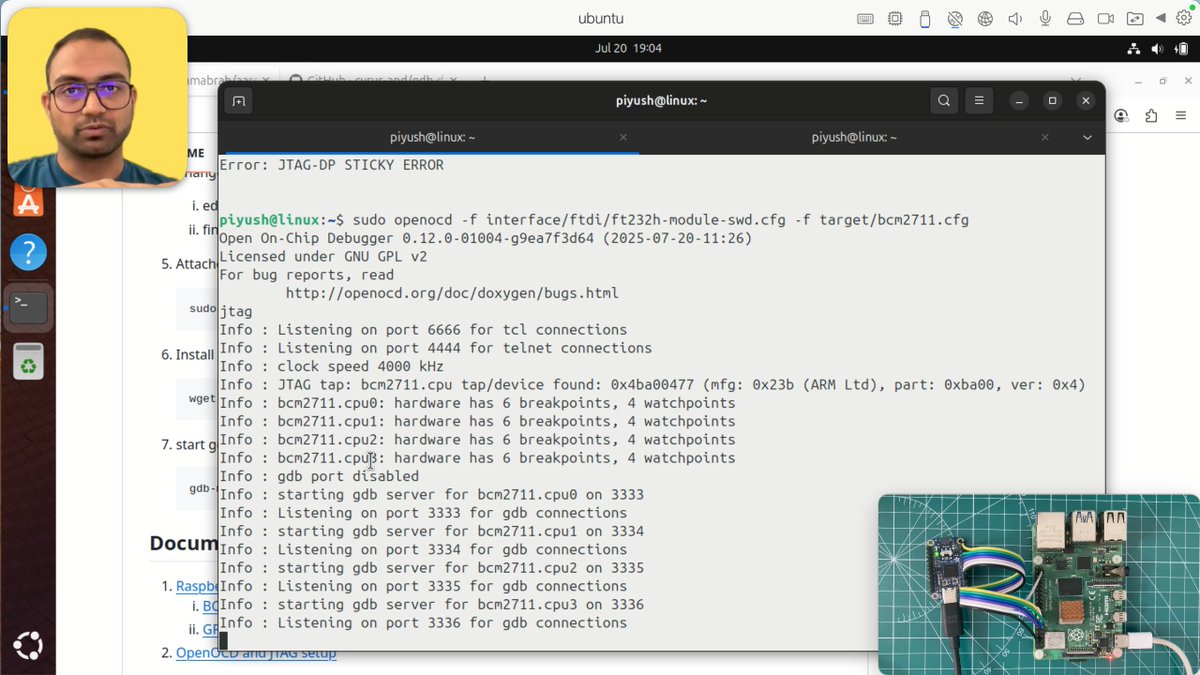1200x675 pixels.
Task: Open a new tab in the terminal window
Action: (x=238, y=101)
